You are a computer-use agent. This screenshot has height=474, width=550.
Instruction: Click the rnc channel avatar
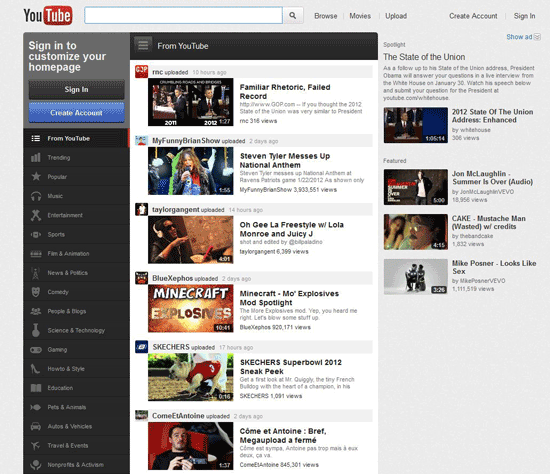click(141, 72)
